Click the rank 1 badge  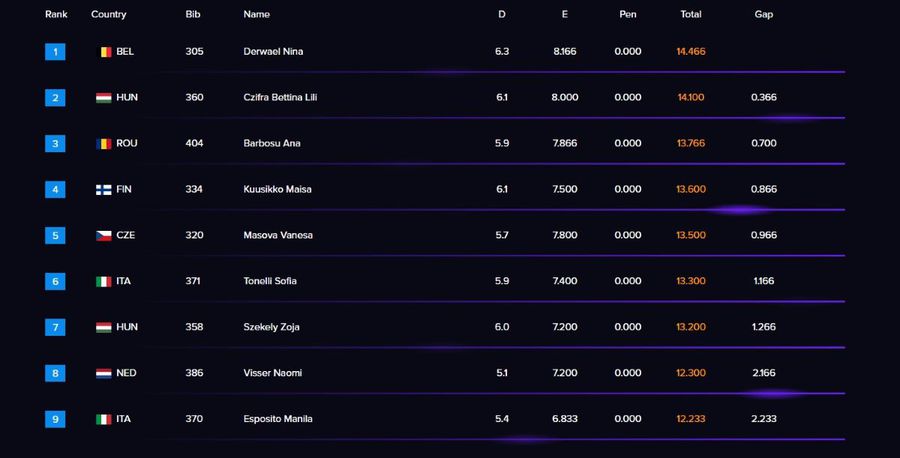coord(55,51)
